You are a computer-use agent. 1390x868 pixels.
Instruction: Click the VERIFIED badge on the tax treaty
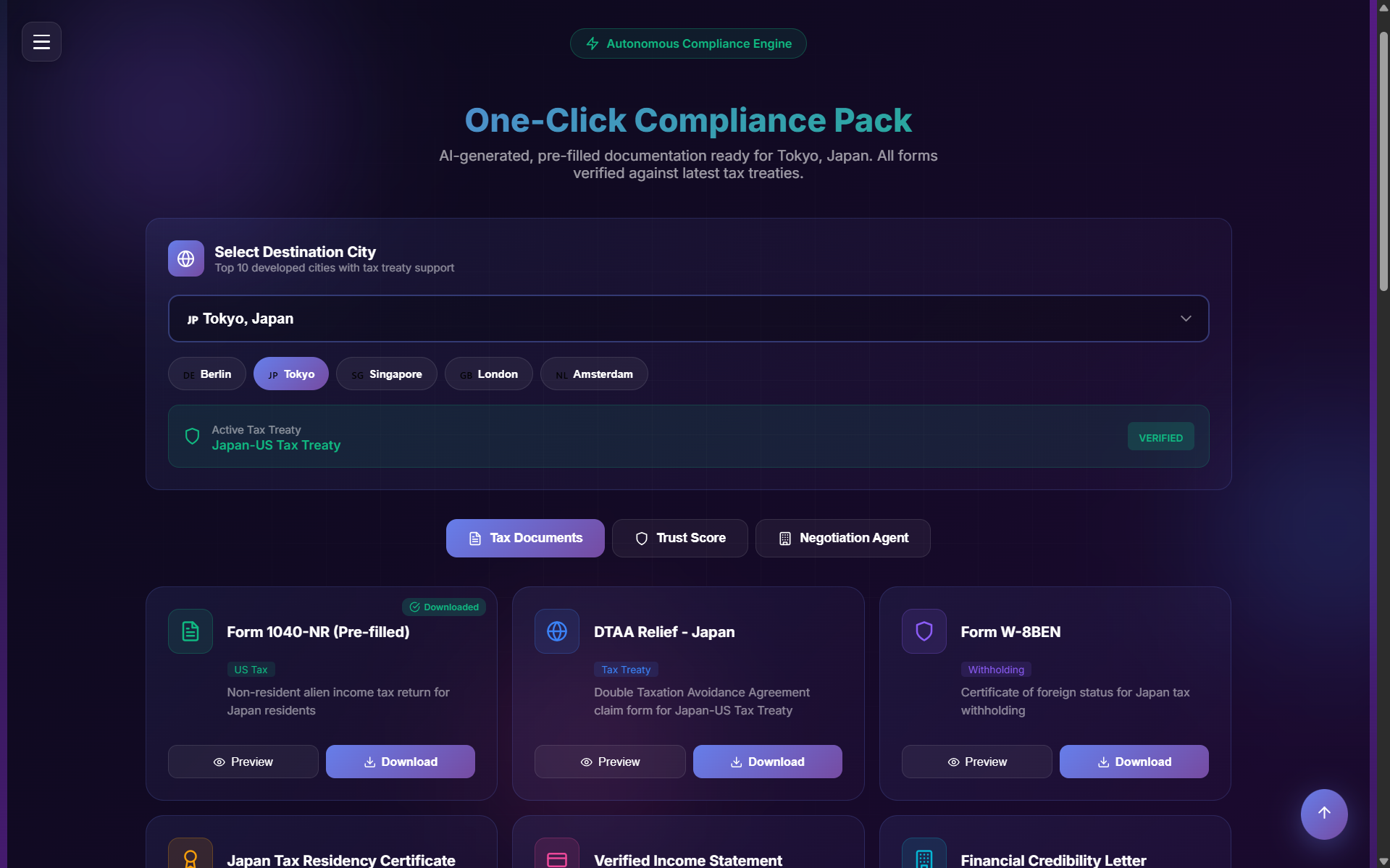pyautogui.click(x=1161, y=437)
